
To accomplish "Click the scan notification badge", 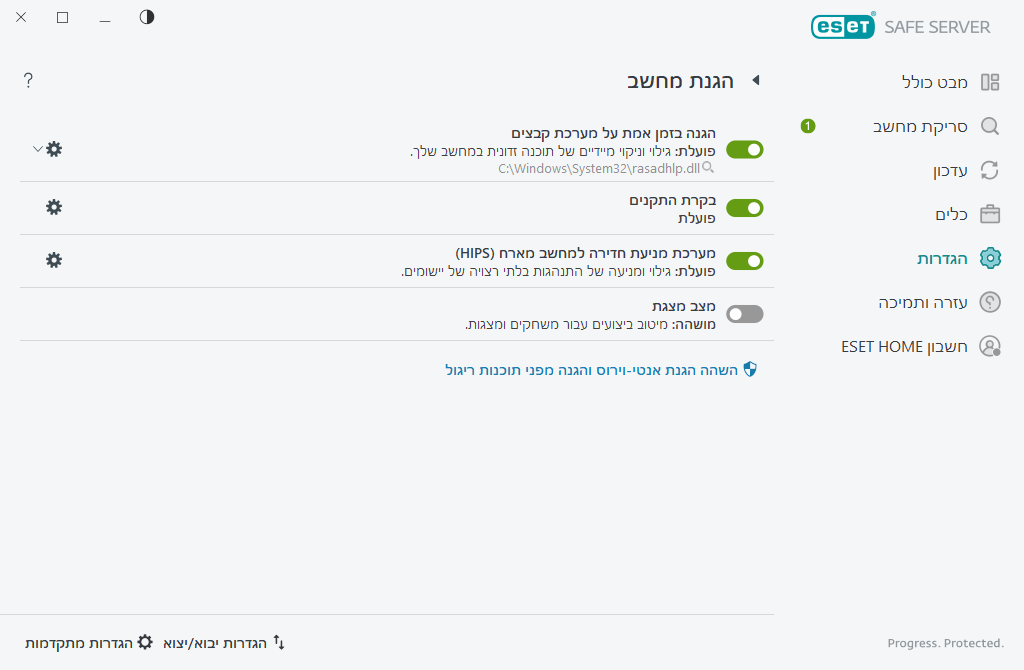I will pos(808,126).
